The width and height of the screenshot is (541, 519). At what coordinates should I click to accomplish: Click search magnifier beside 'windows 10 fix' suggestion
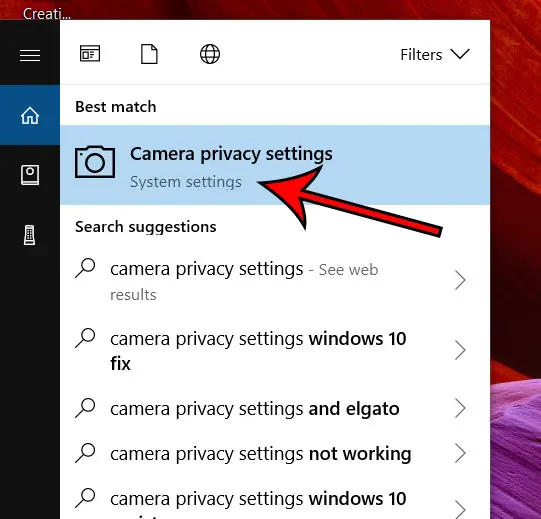(x=85, y=337)
